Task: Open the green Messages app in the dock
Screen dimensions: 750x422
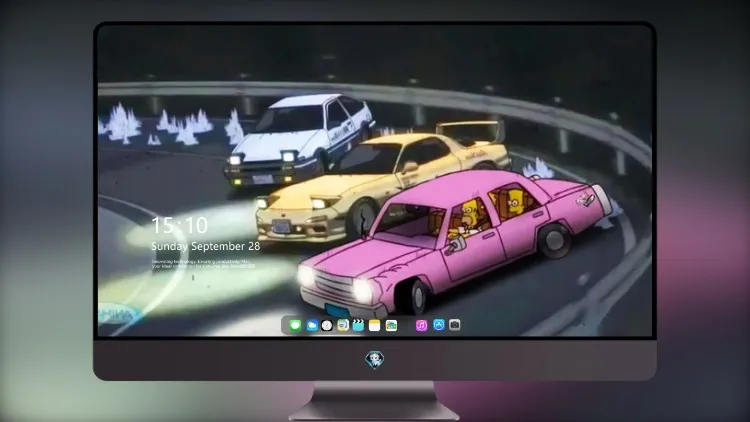Action: (295, 325)
